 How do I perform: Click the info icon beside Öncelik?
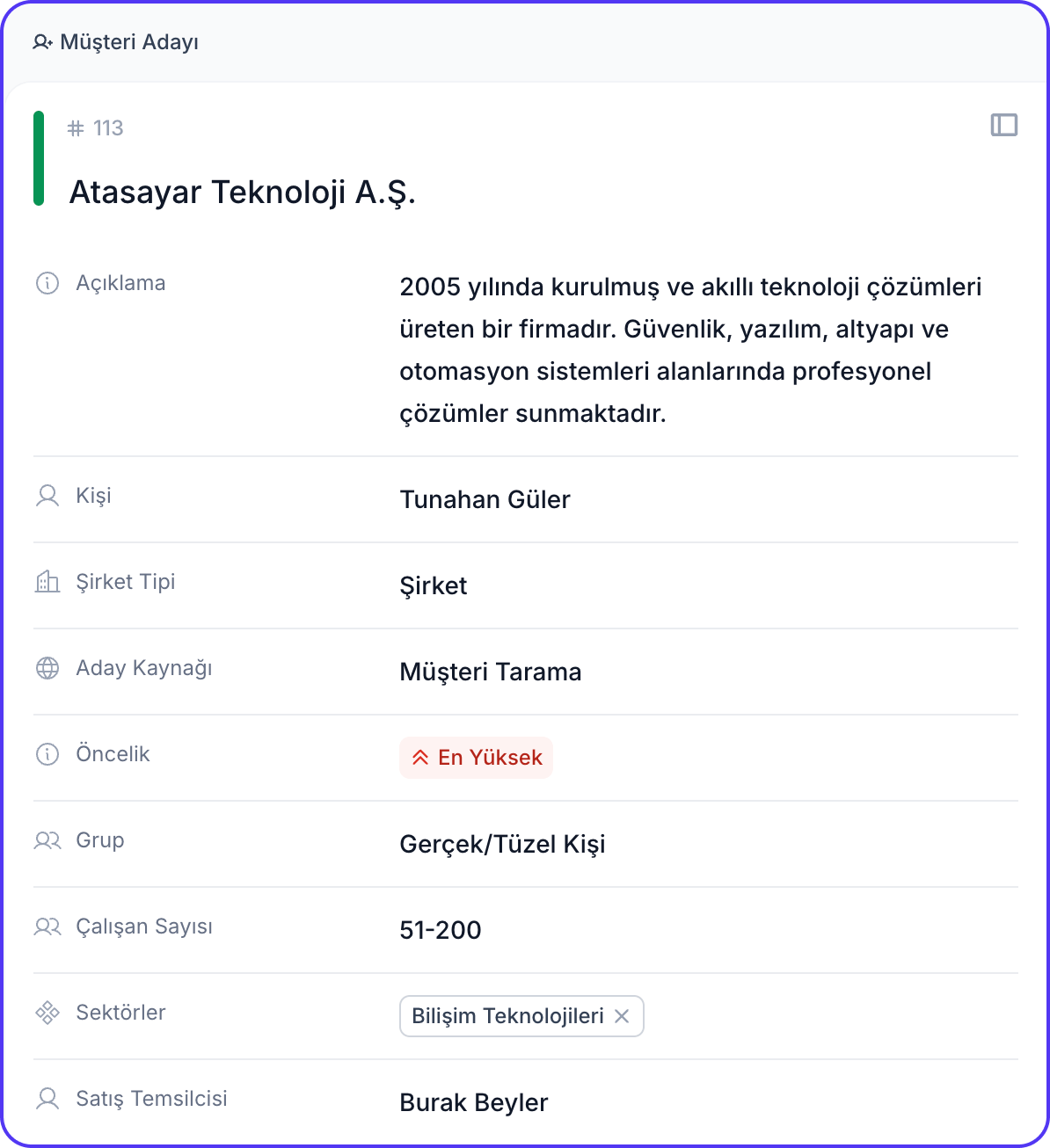(x=47, y=754)
